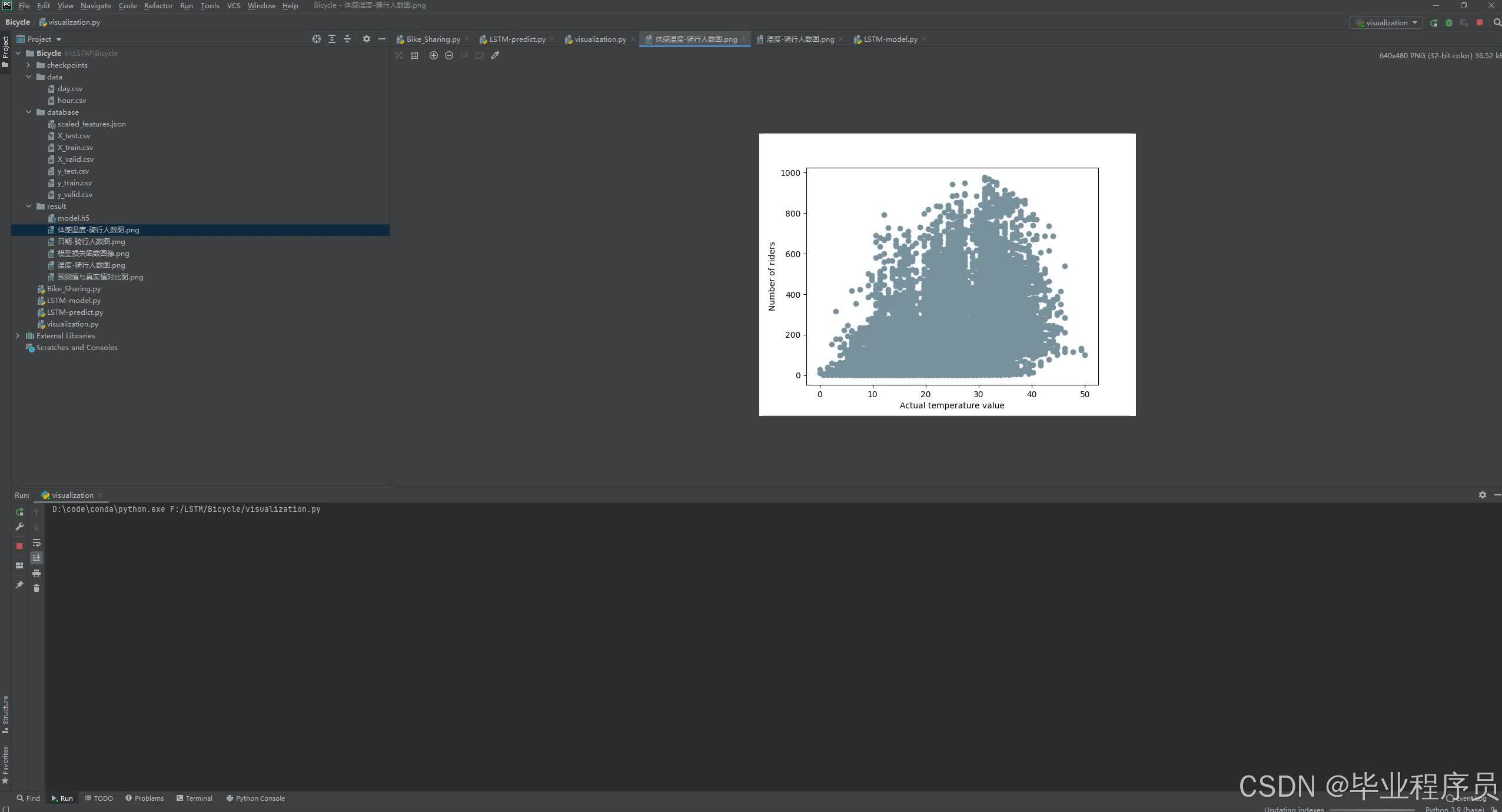Toggle soft-wrap in the run console
1502x812 pixels.
(x=36, y=543)
